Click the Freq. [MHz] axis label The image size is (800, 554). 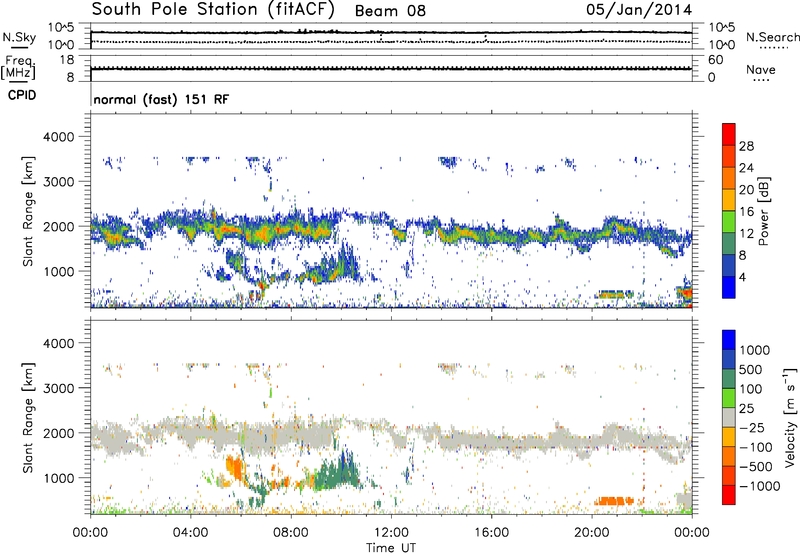(x=18, y=67)
